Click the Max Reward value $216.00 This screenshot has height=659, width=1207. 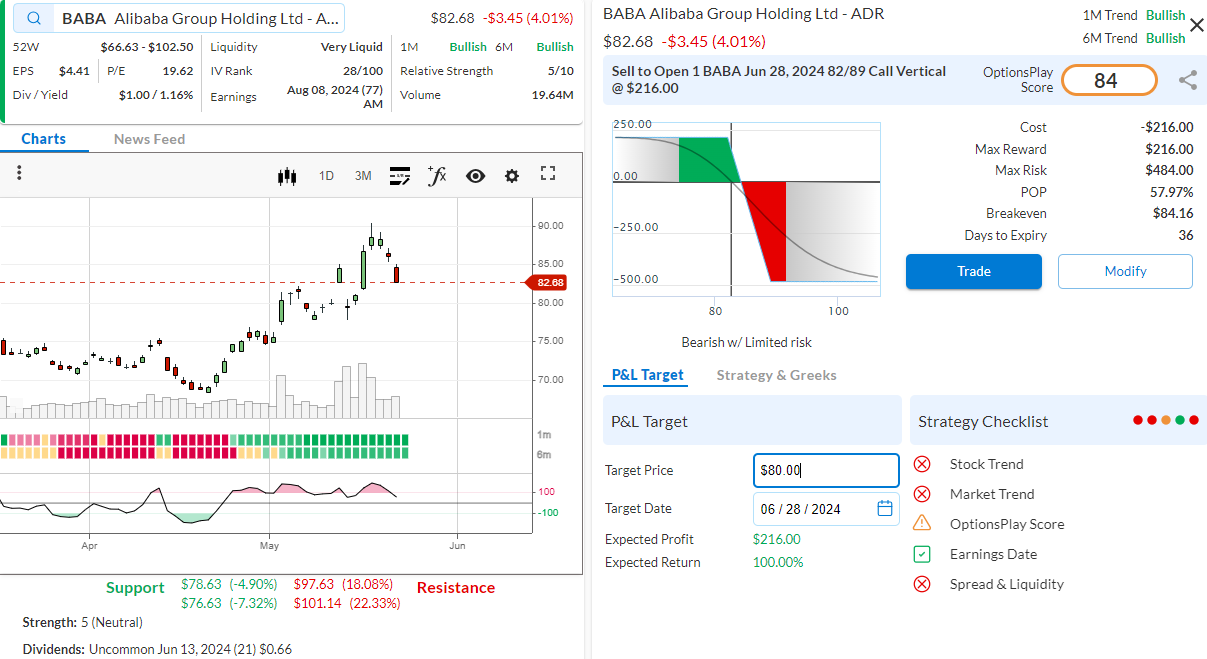(x=1169, y=149)
